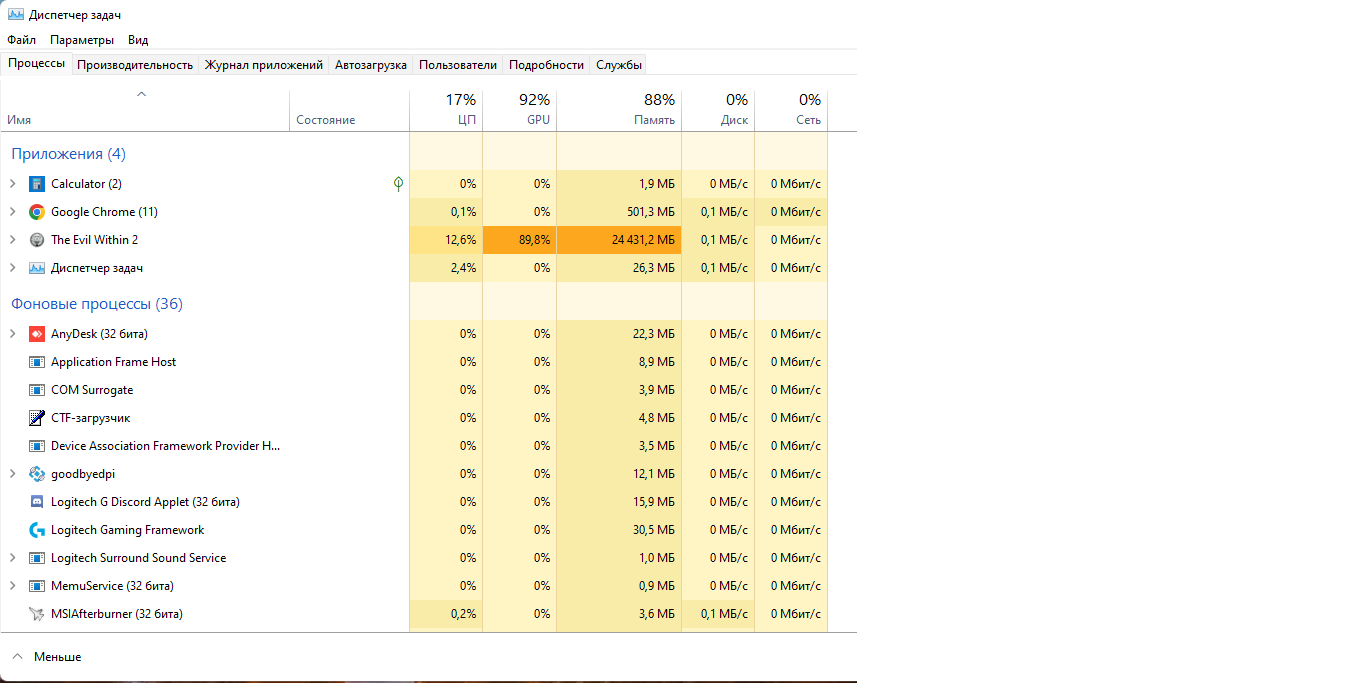Click the Task Manager title bar icon
Viewport: 1345px width, 689px height.
tap(15, 15)
